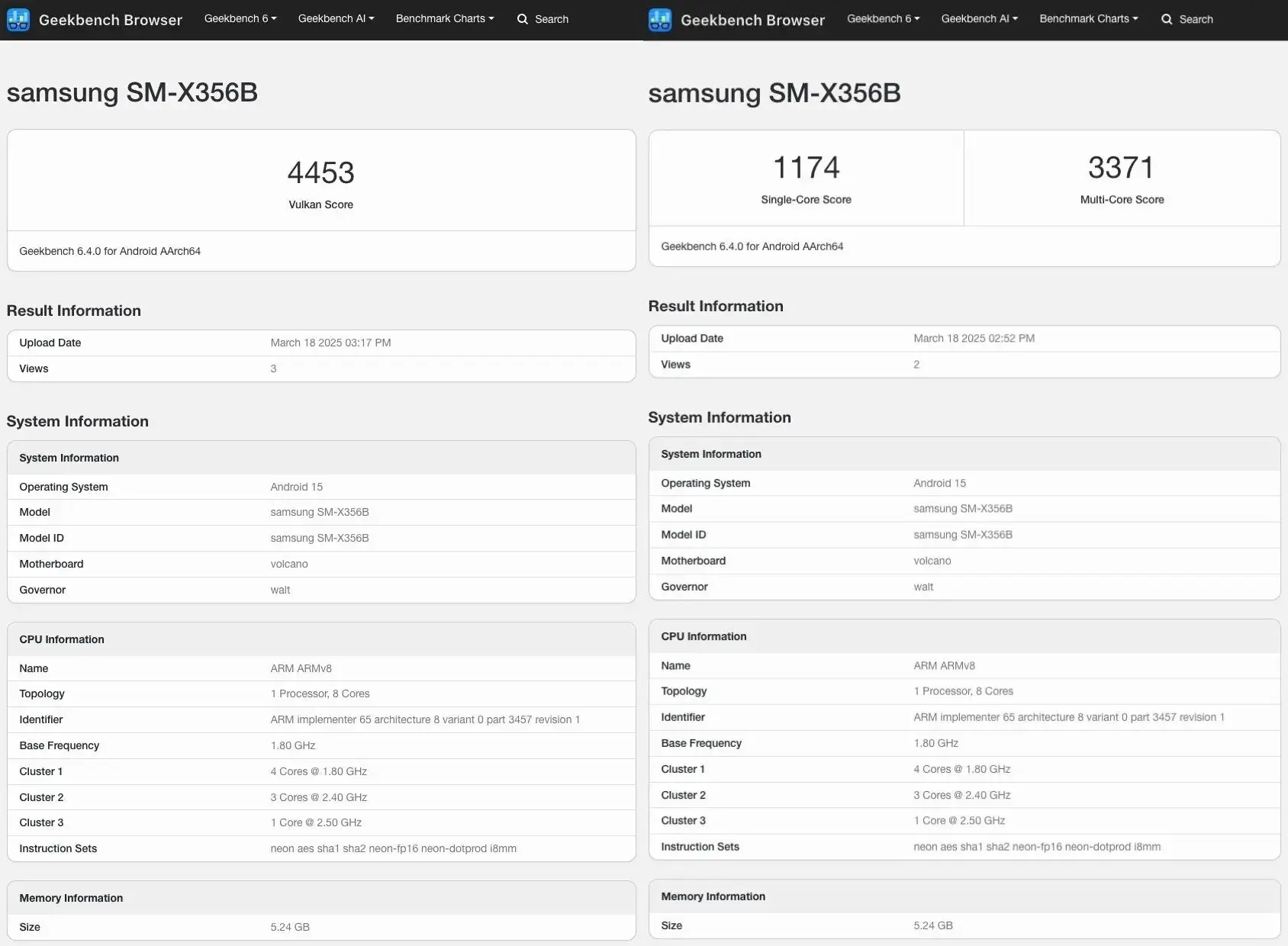Click the search magnifier icon, right page
The height and width of the screenshot is (946, 1288).
tap(1167, 20)
